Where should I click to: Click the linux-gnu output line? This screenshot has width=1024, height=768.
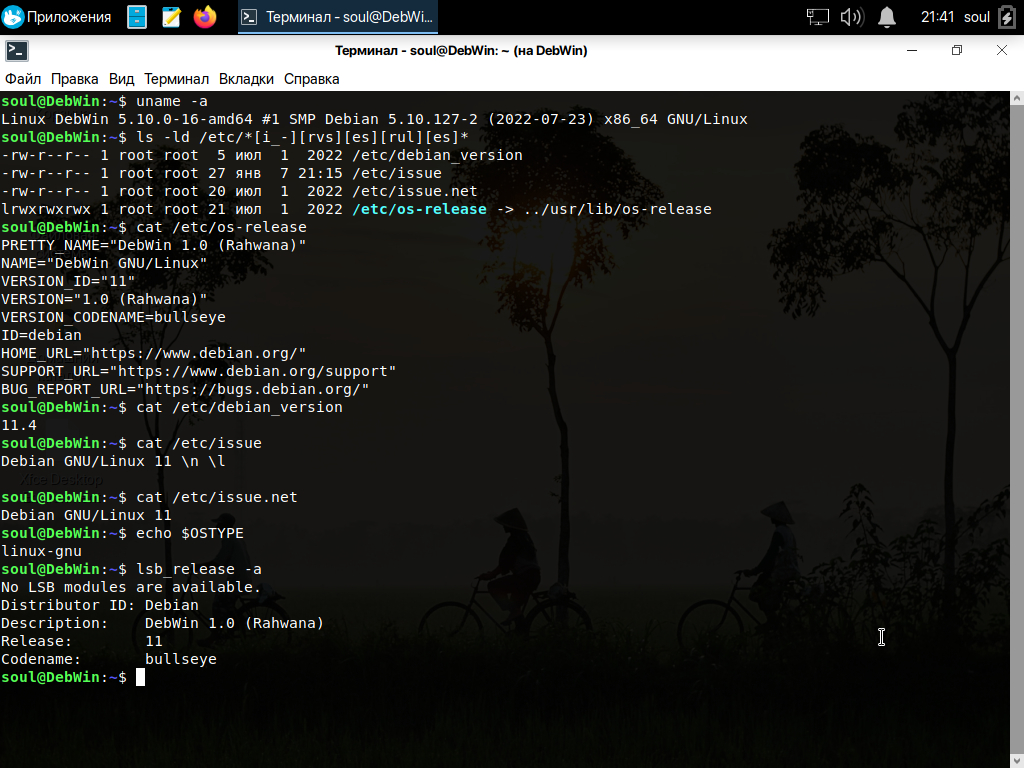pos(41,551)
